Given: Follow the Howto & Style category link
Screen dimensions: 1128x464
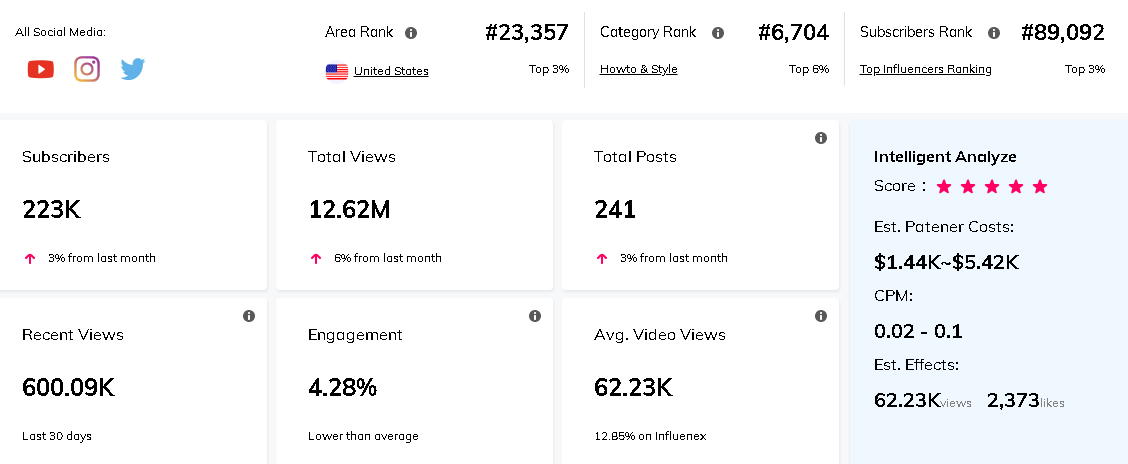Looking at the screenshot, I should coord(638,69).
